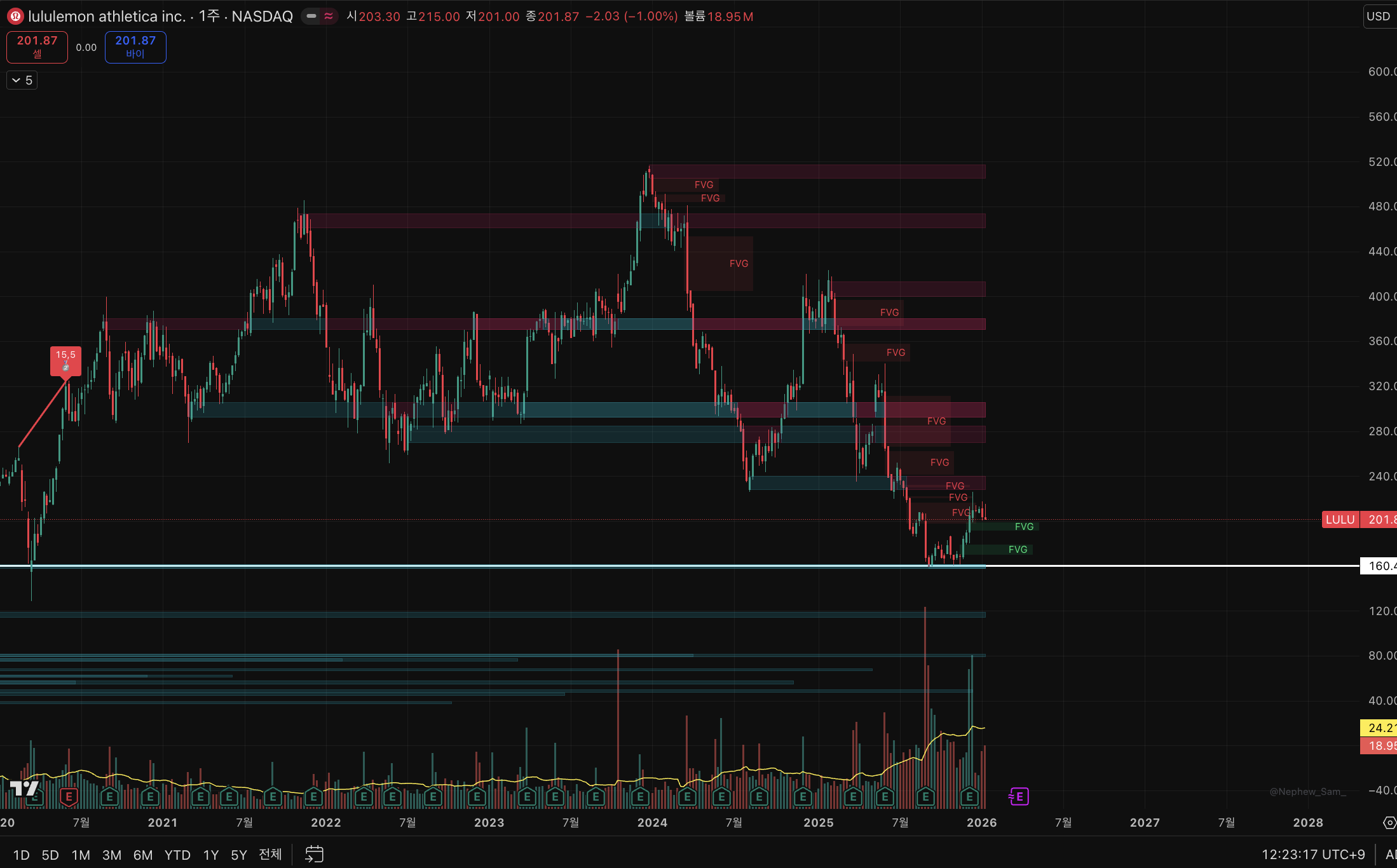This screenshot has width=1397, height=868.
Task: Click the earnings E marker near 2026
Action: coord(969,796)
